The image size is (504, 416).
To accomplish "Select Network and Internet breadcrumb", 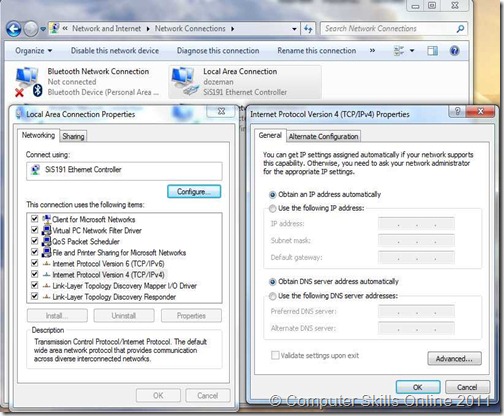I will (x=106, y=29).
